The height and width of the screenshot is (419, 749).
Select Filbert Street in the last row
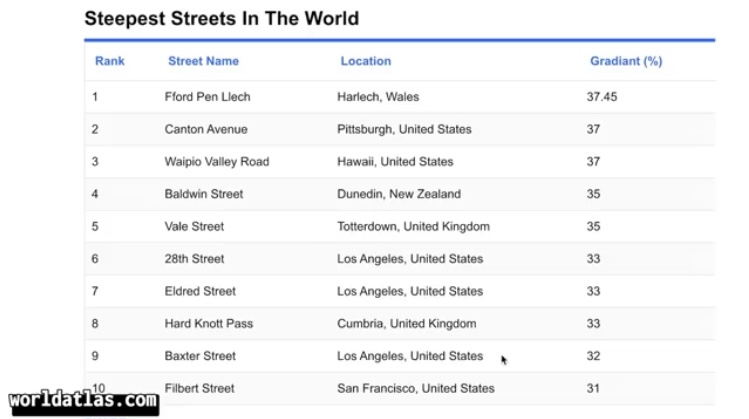click(200, 388)
